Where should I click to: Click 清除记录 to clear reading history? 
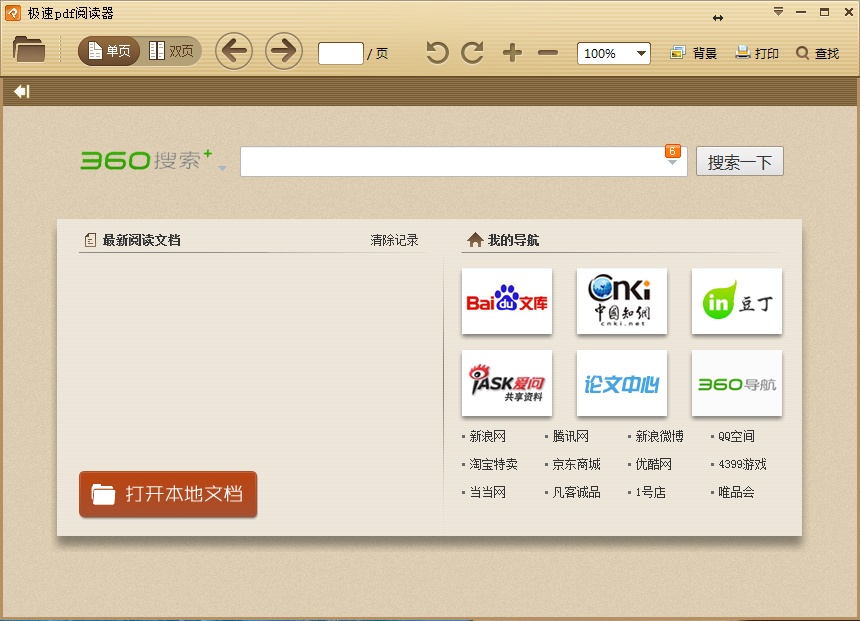pyautogui.click(x=394, y=240)
